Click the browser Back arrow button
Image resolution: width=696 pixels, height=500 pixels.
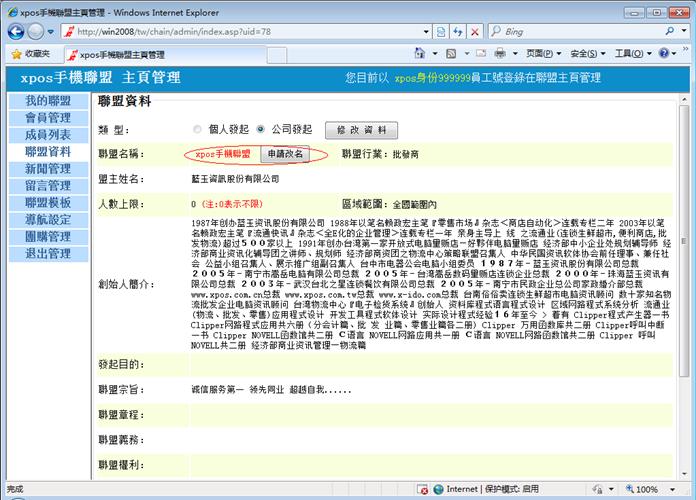[18, 31]
